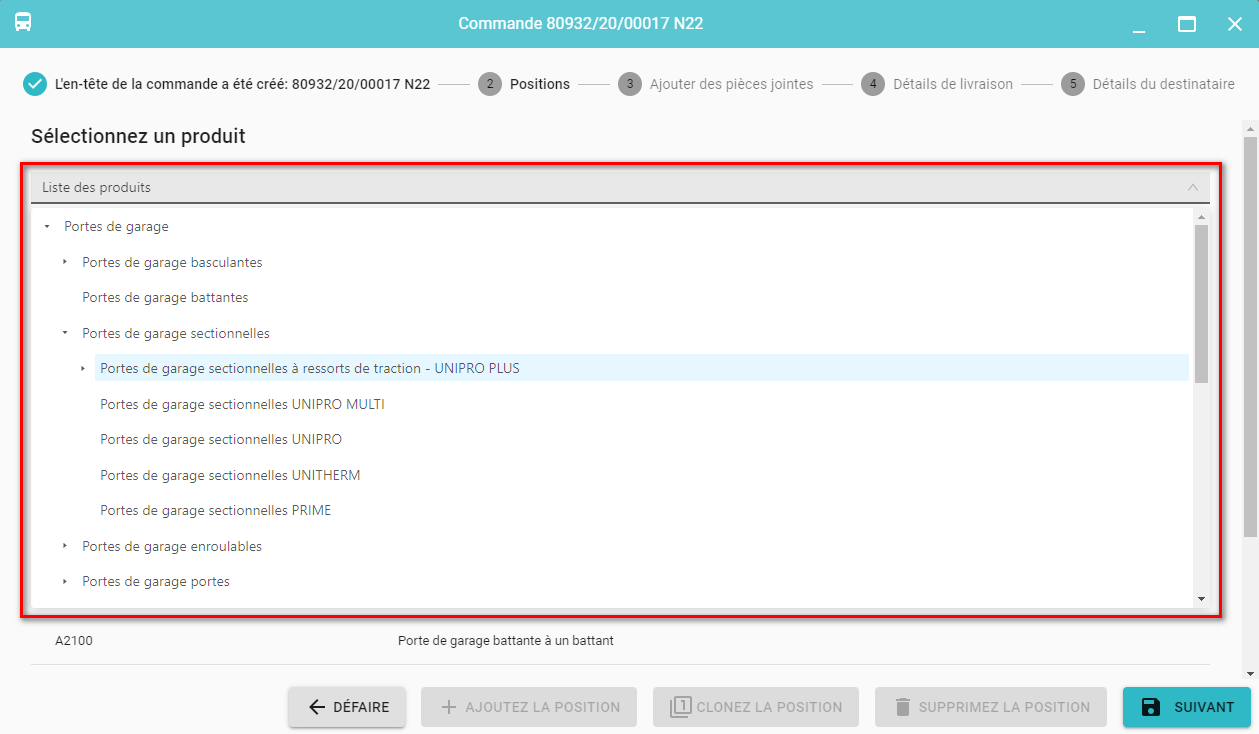This screenshot has width=1259, height=734.
Task: Click the step 5 circle icon
Action: click(x=1072, y=84)
